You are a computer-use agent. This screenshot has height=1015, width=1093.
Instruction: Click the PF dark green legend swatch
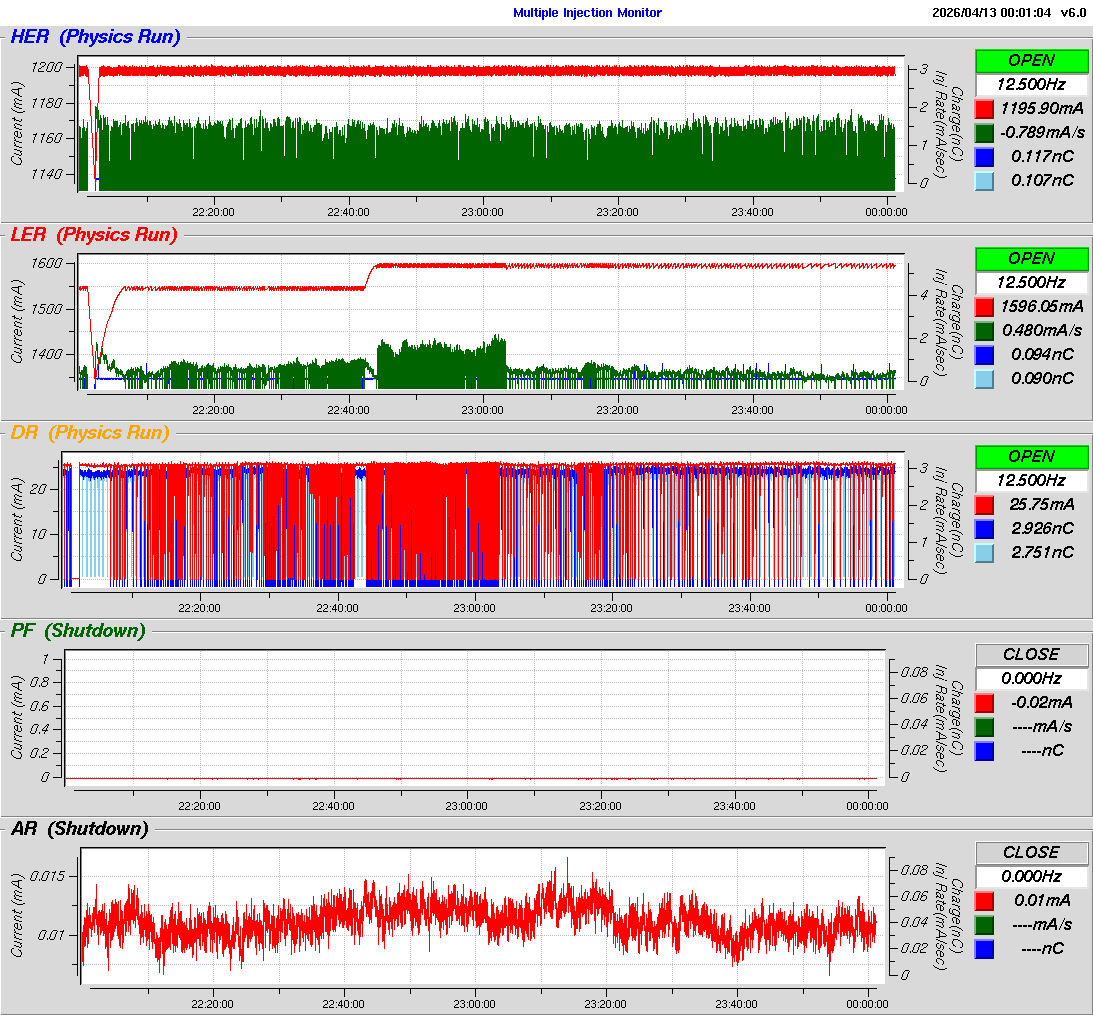984,726
